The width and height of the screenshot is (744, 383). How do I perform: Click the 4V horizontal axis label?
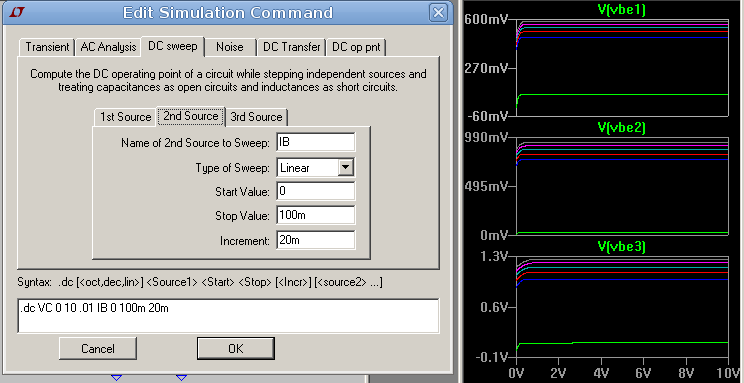pyautogui.click(x=601, y=372)
